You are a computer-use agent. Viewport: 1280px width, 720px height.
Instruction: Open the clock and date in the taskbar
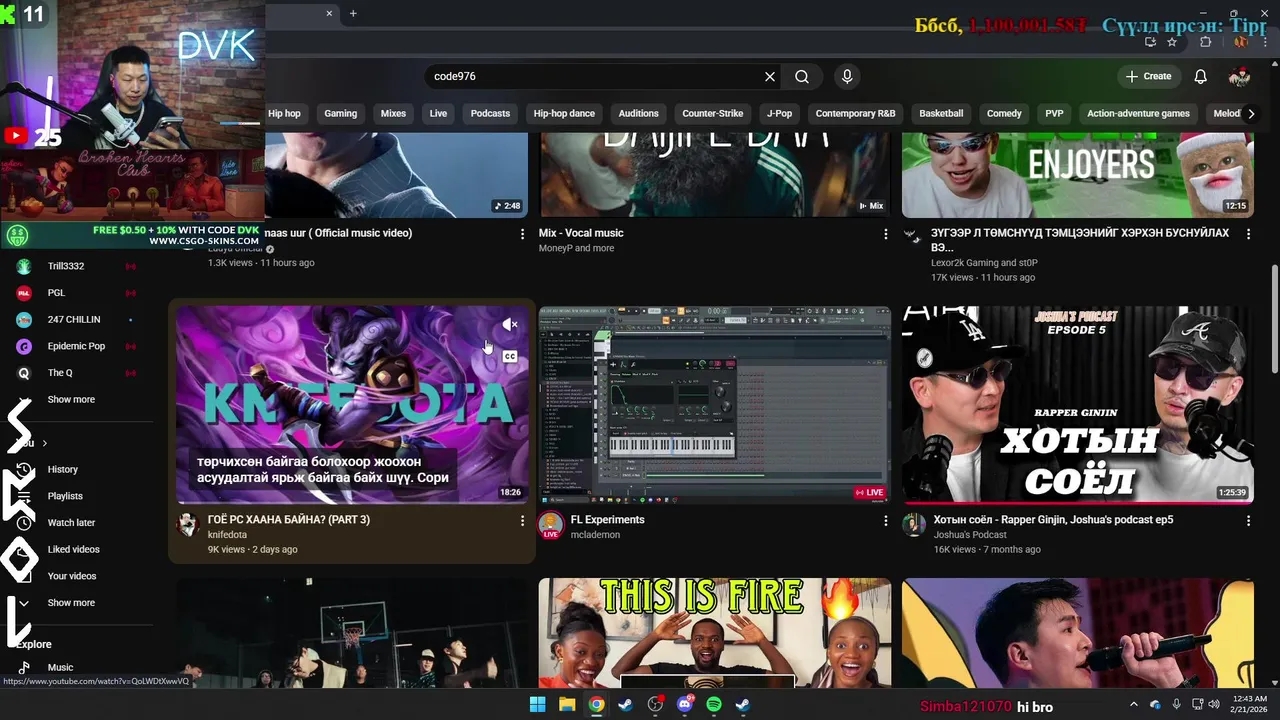coord(1249,704)
